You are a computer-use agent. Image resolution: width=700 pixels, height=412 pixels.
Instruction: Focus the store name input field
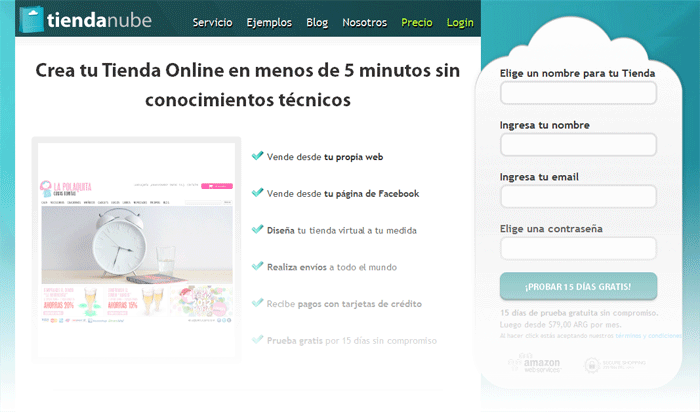tap(578, 94)
